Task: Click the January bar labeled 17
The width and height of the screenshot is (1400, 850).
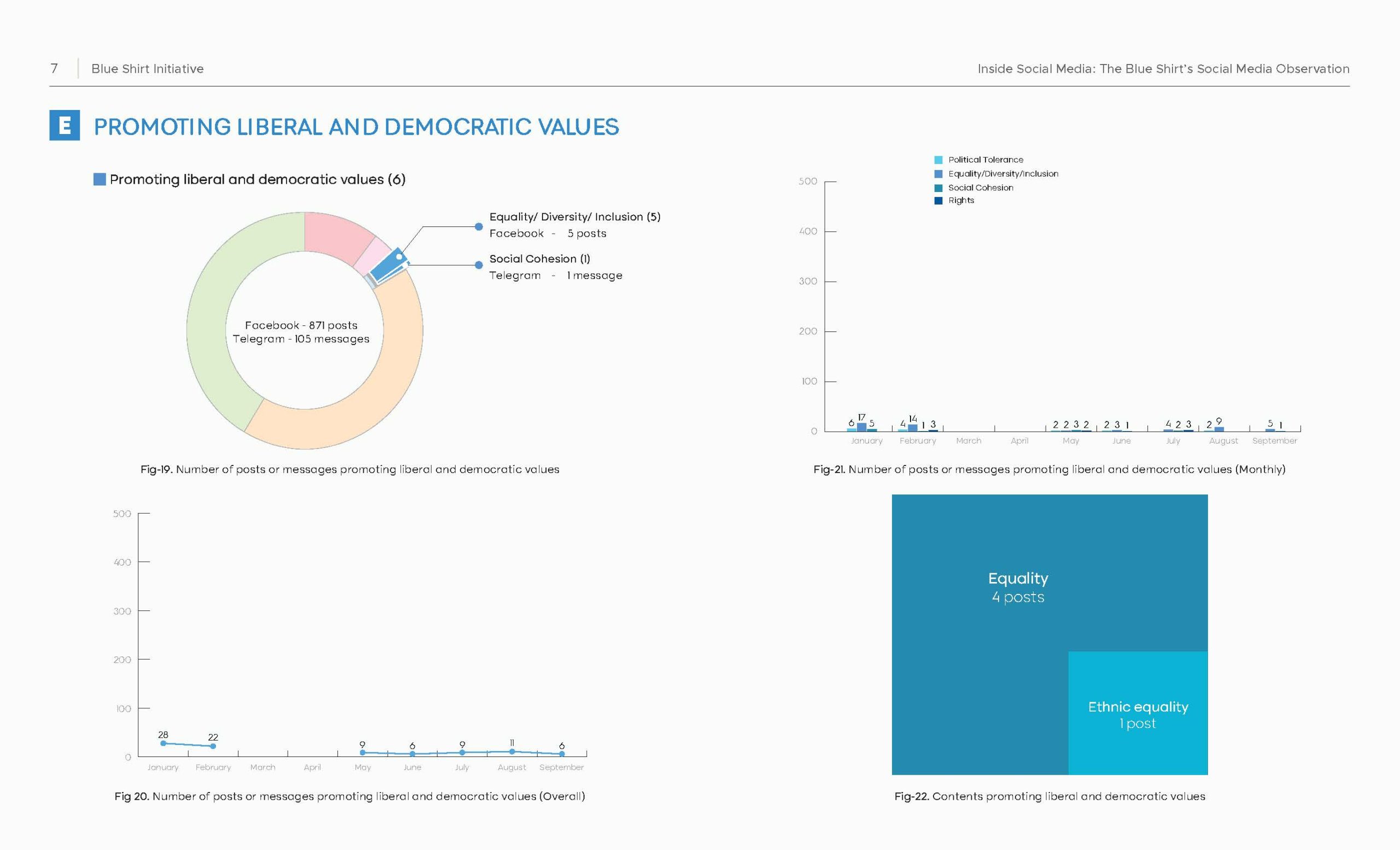Action: (x=861, y=427)
